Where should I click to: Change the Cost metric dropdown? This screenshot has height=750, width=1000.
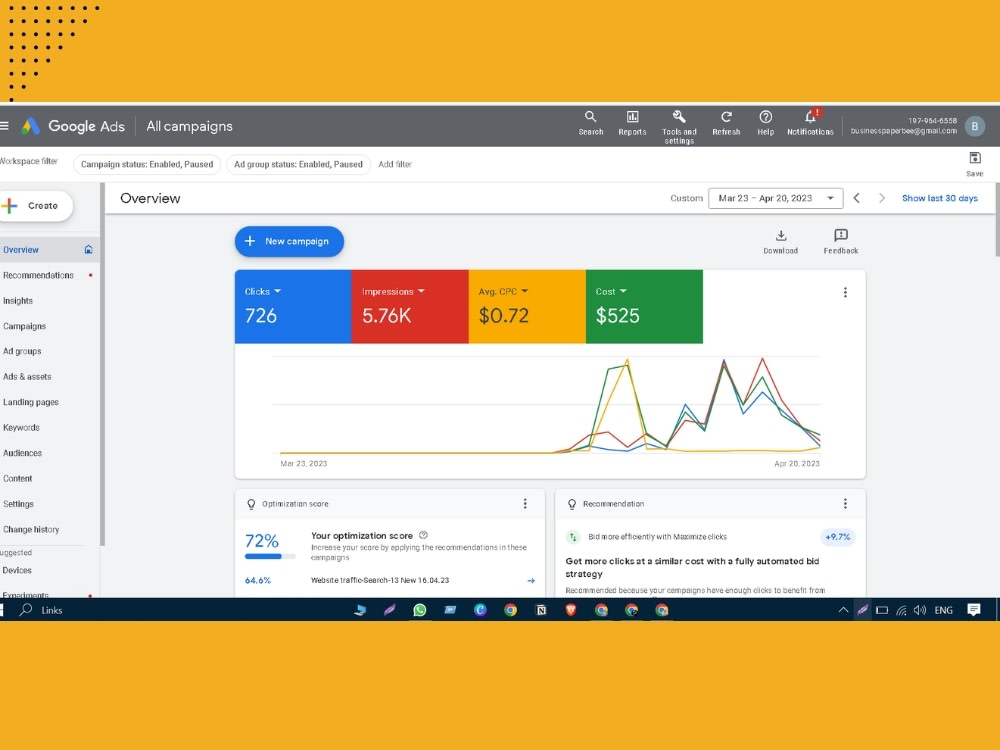(611, 291)
